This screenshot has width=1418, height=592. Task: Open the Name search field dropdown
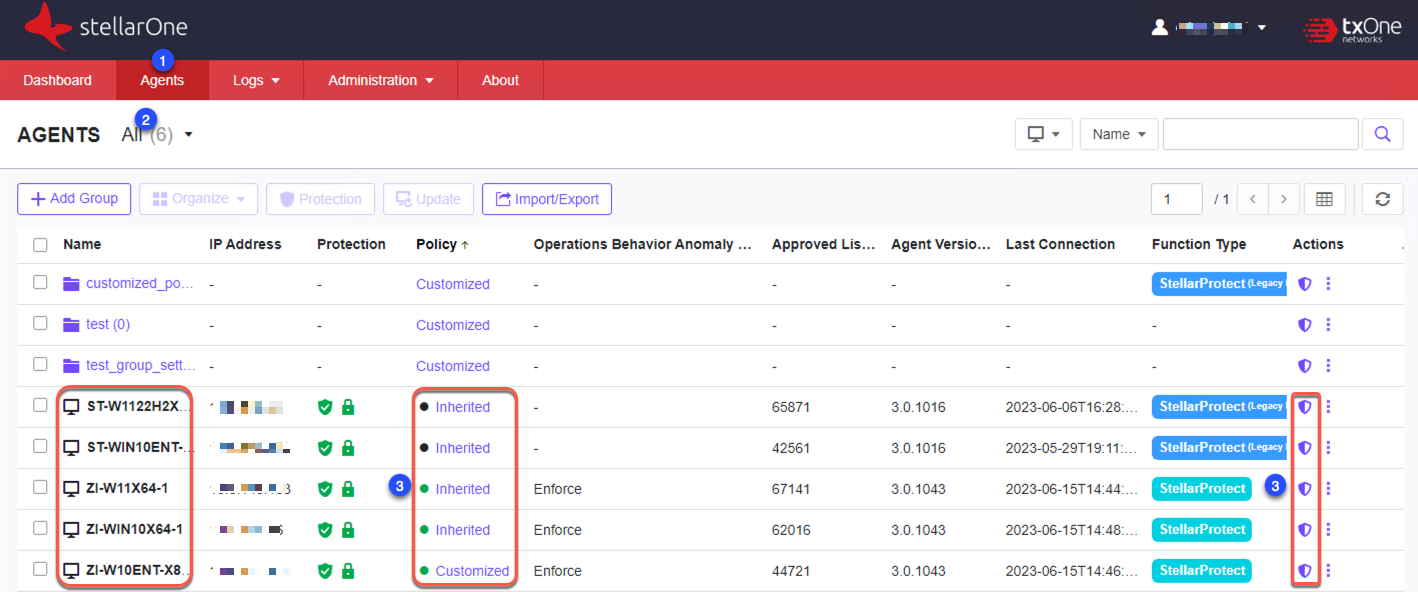click(x=1119, y=134)
